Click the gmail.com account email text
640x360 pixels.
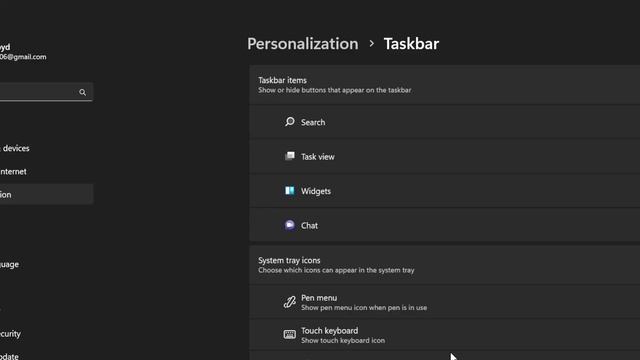coord(23,57)
